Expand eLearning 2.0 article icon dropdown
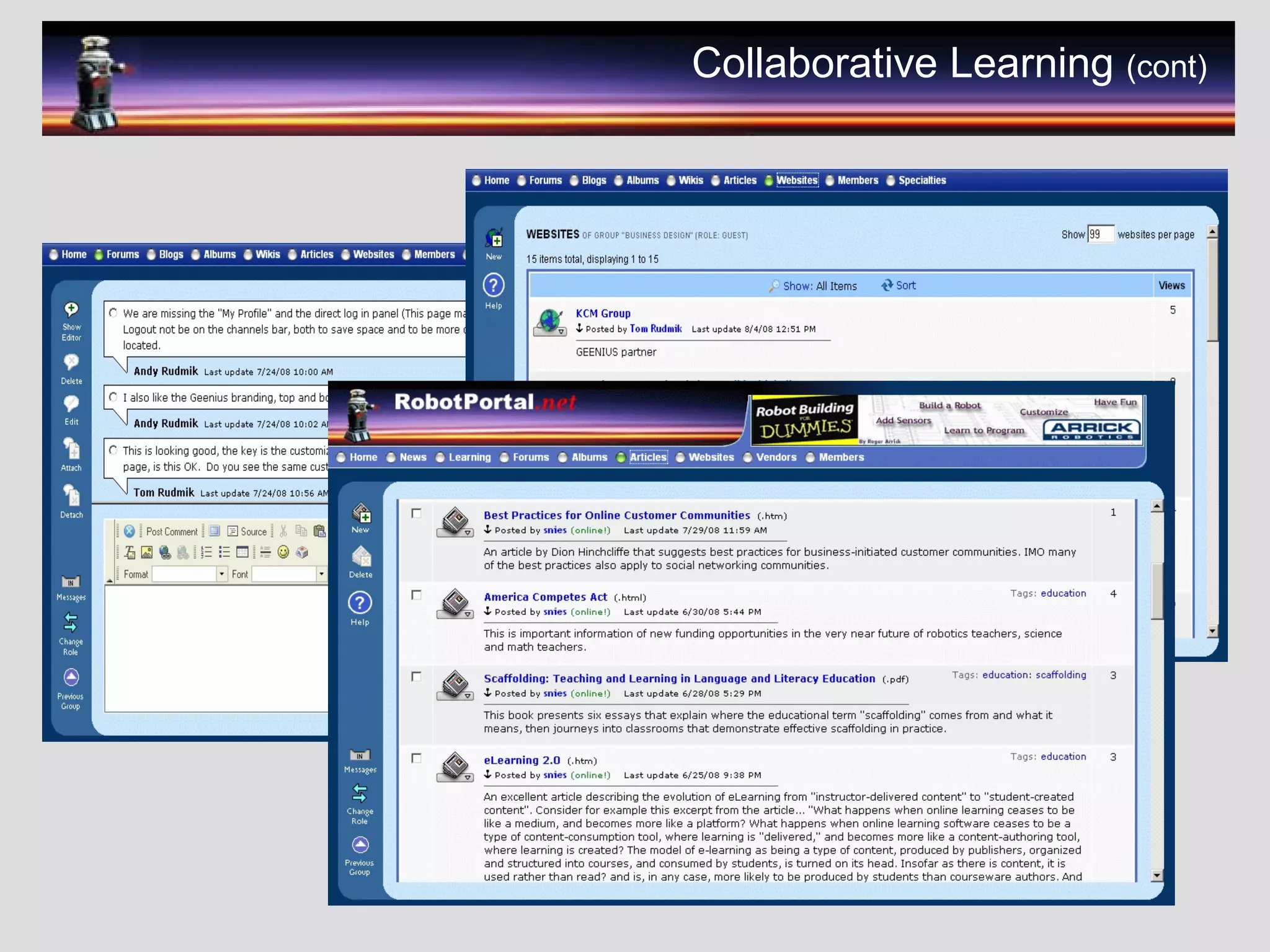Image resolution: width=1270 pixels, height=952 pixels. tap(469, 777)
